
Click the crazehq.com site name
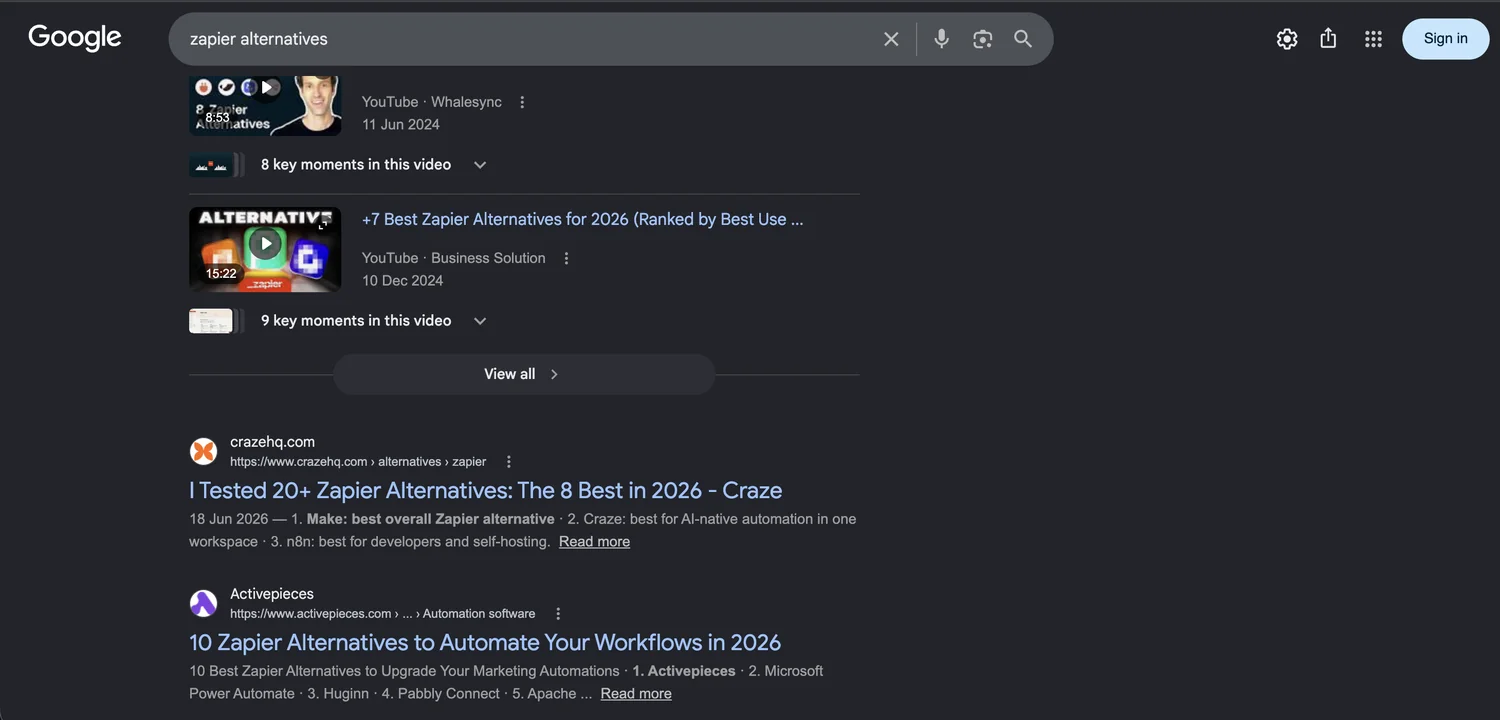click(x=272, y=442)
